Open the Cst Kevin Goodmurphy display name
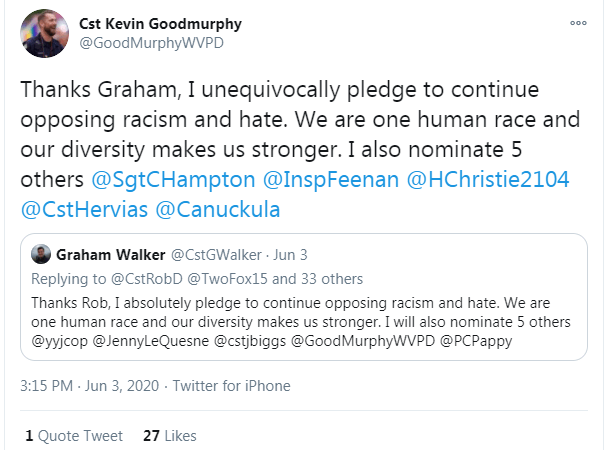The width and height of the screenshot is (606, 450). click(160, 24)
